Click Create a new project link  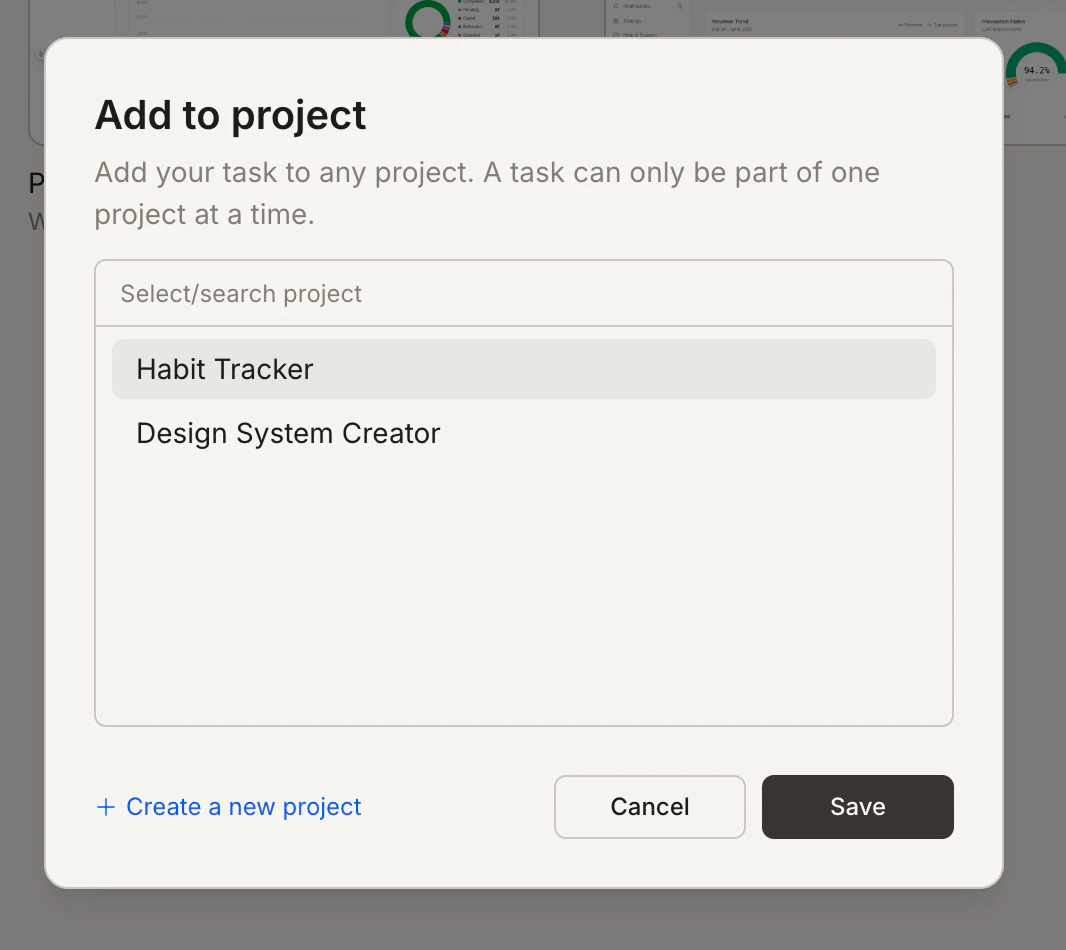228,807
